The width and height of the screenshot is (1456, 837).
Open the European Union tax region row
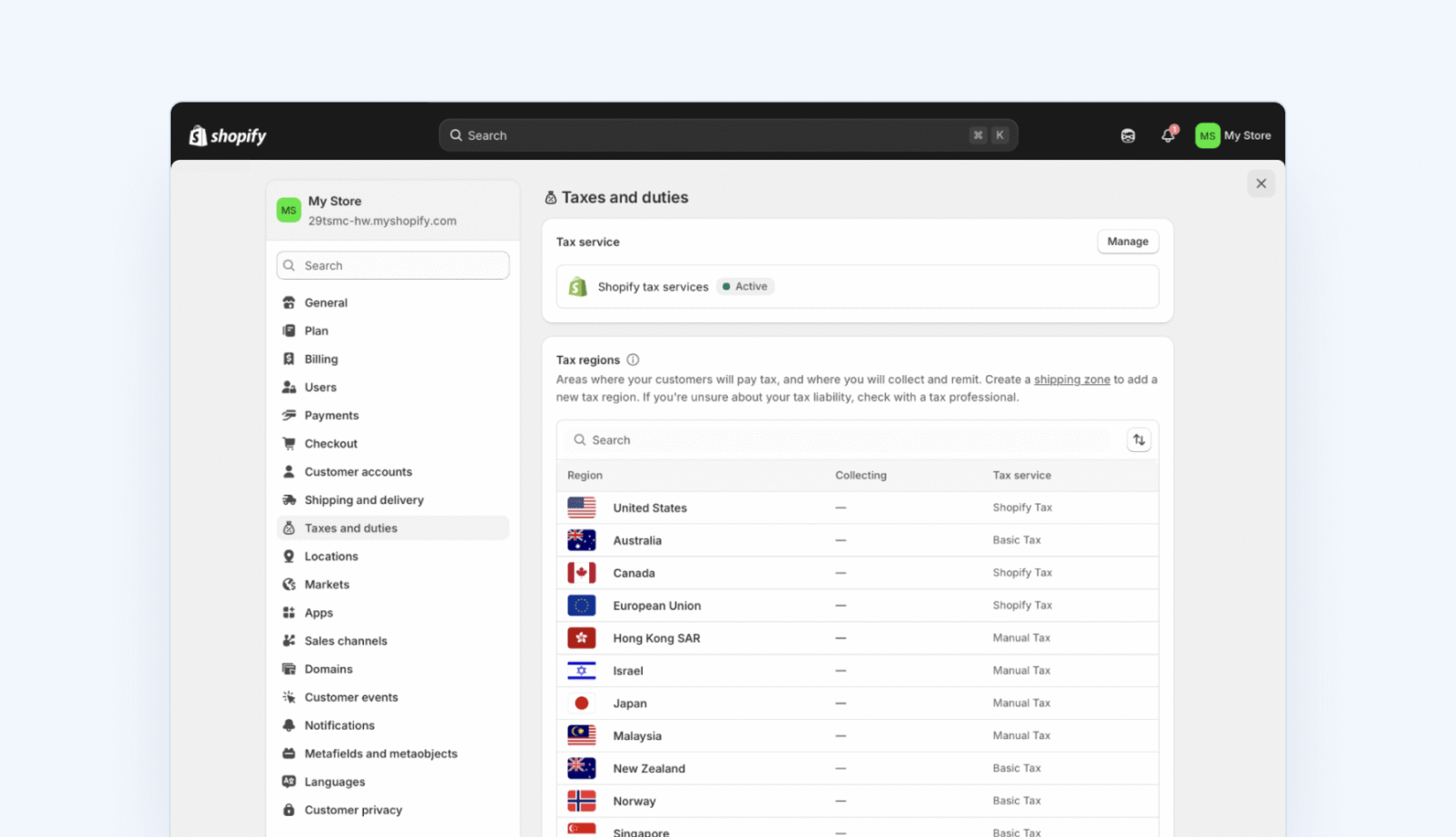click(x=857, y=606)
